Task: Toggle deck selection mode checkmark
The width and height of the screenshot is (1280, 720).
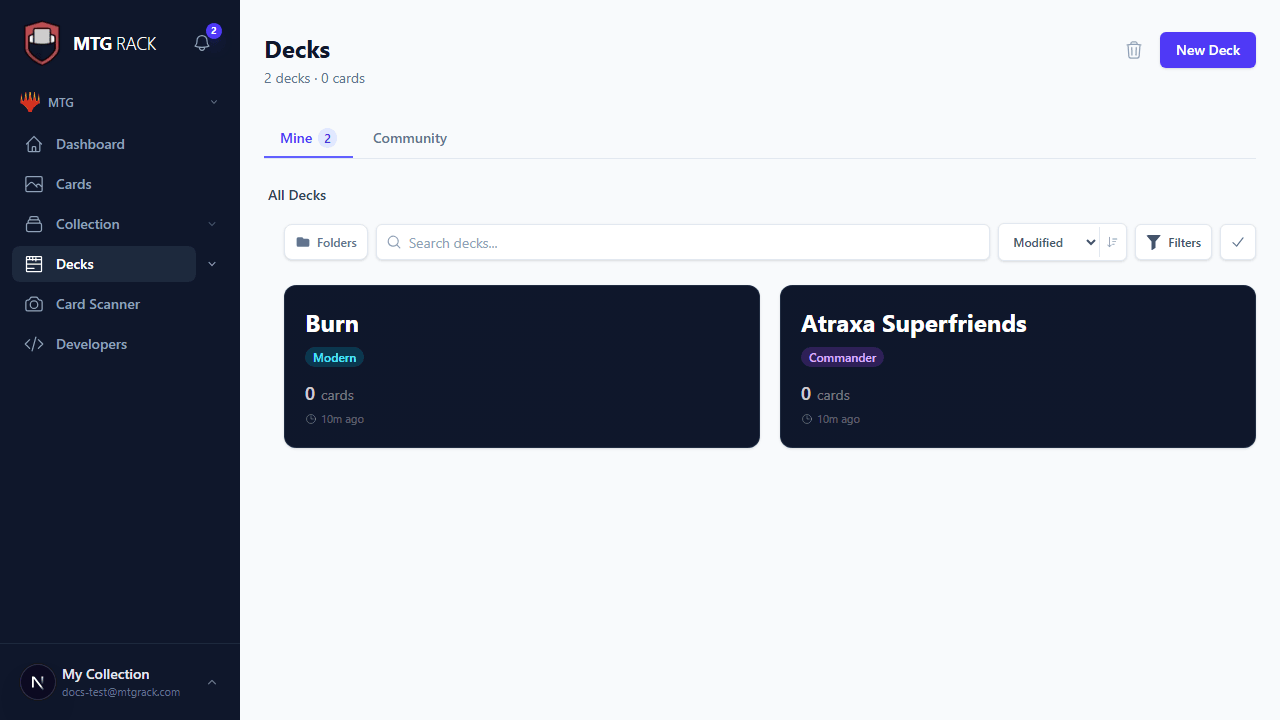Action: point(1237,242)
